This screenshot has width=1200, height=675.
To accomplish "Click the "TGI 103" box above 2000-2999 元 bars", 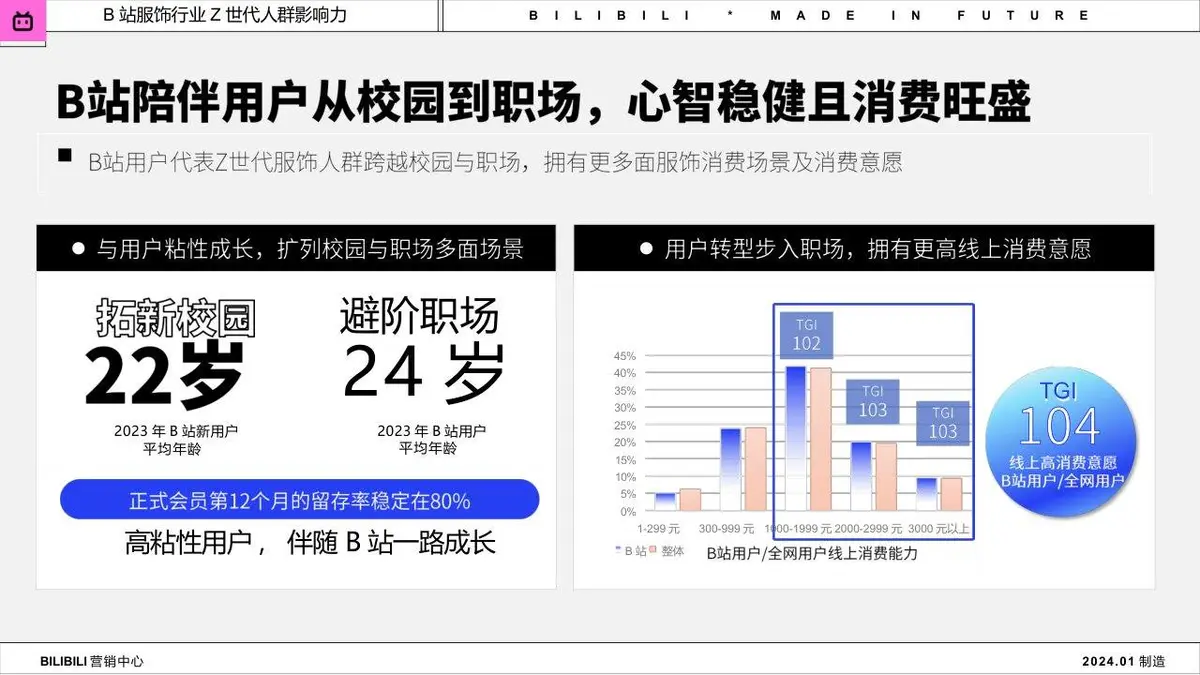I will point(873,401).
